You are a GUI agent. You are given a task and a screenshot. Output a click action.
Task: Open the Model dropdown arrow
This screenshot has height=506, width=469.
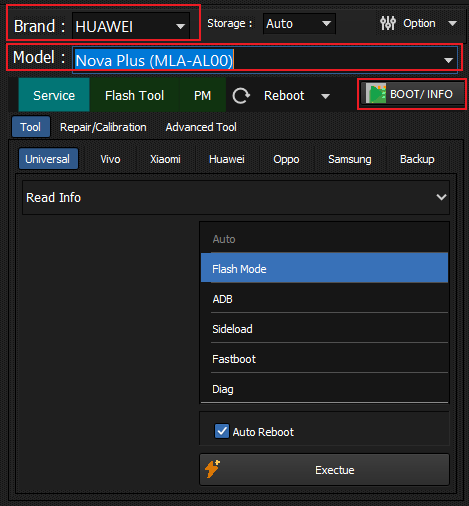pyautogui.click(x=448, y=60)
